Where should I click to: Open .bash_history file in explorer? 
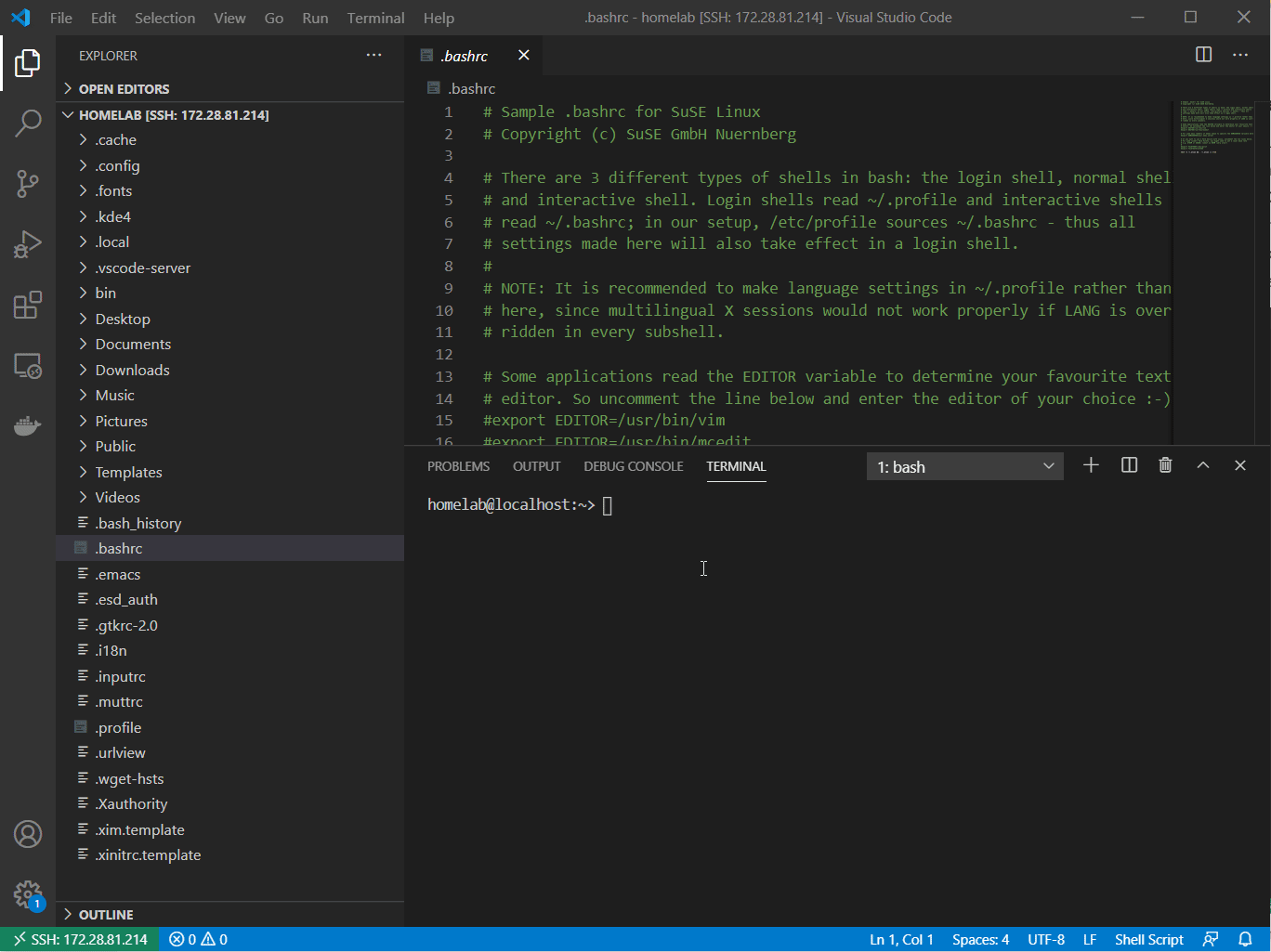coord(229,523)
